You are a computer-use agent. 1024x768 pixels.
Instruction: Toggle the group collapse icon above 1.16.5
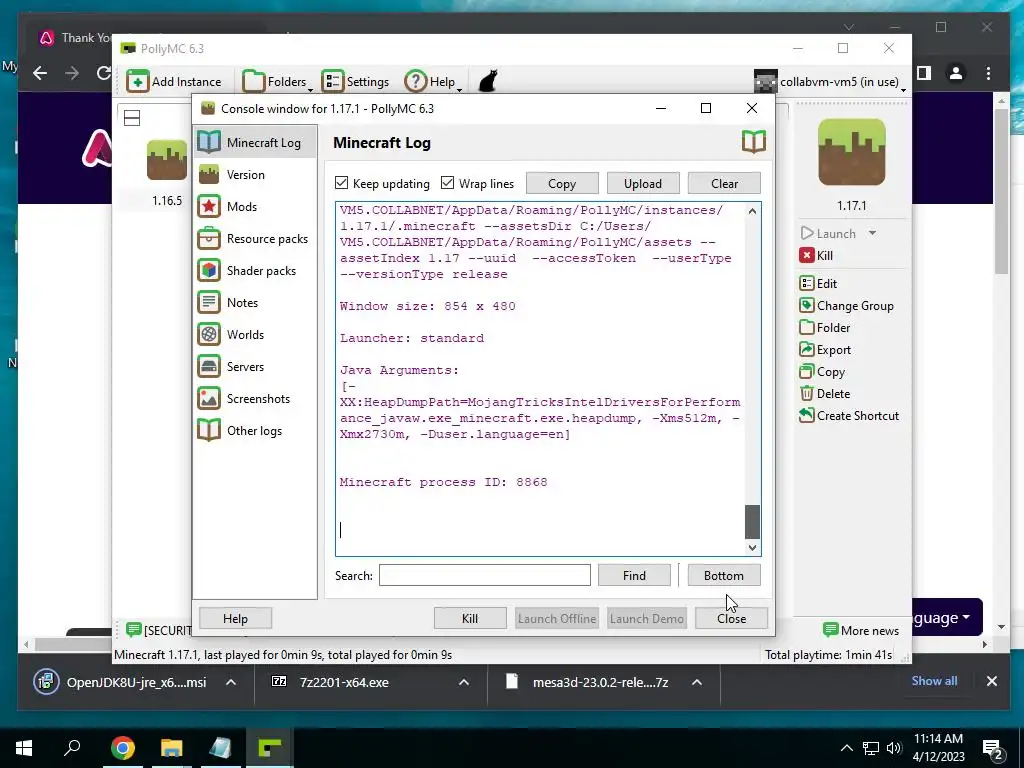[x=132, y=118]
